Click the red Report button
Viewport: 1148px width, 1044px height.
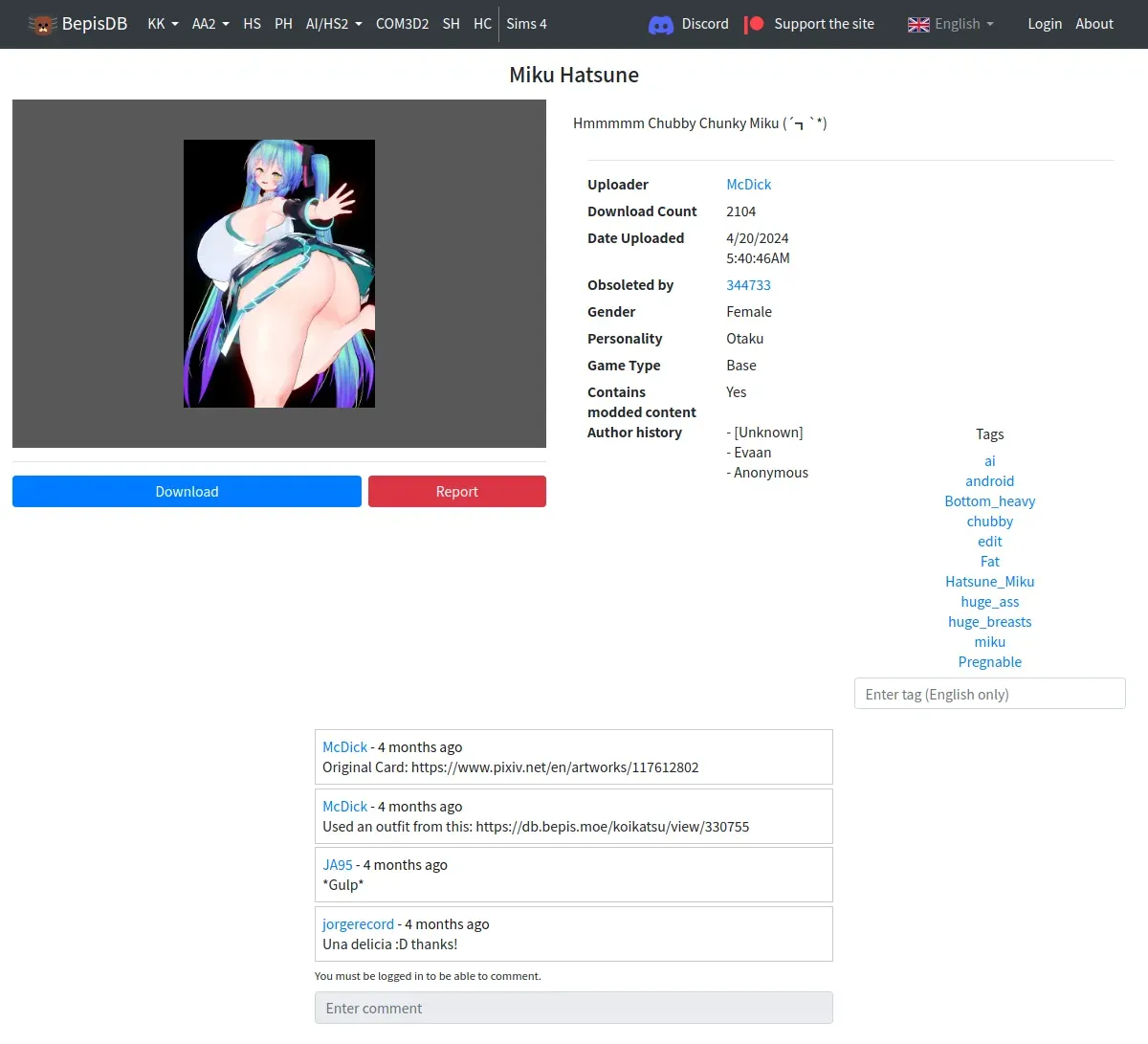tap(456, 492)
